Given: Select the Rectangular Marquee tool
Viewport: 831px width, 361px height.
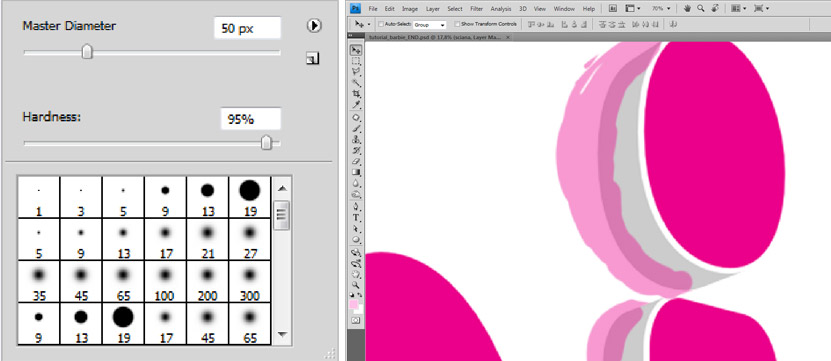Looking at the screenshot, I should (356, 61).
